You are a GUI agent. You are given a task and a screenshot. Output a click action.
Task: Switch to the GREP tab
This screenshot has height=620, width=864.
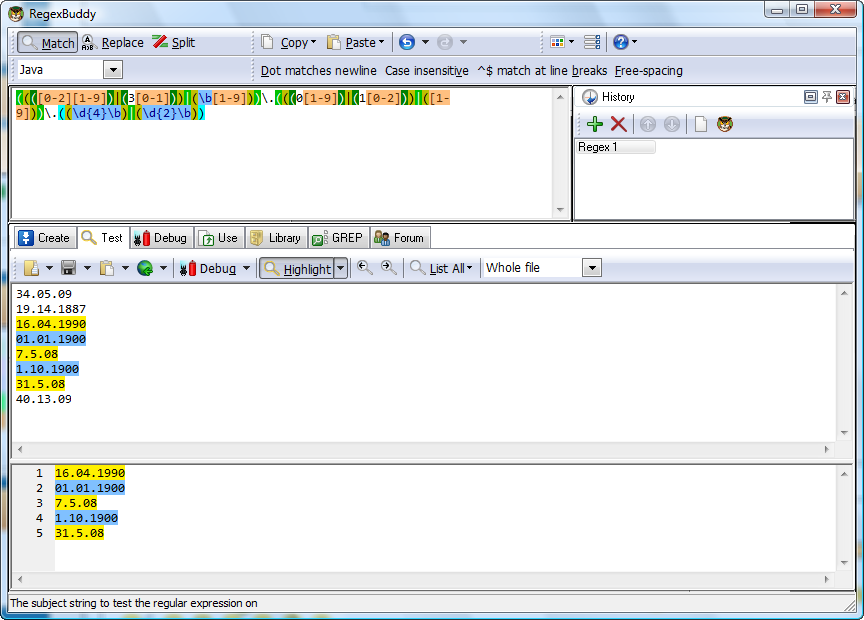tap(338, 238)
